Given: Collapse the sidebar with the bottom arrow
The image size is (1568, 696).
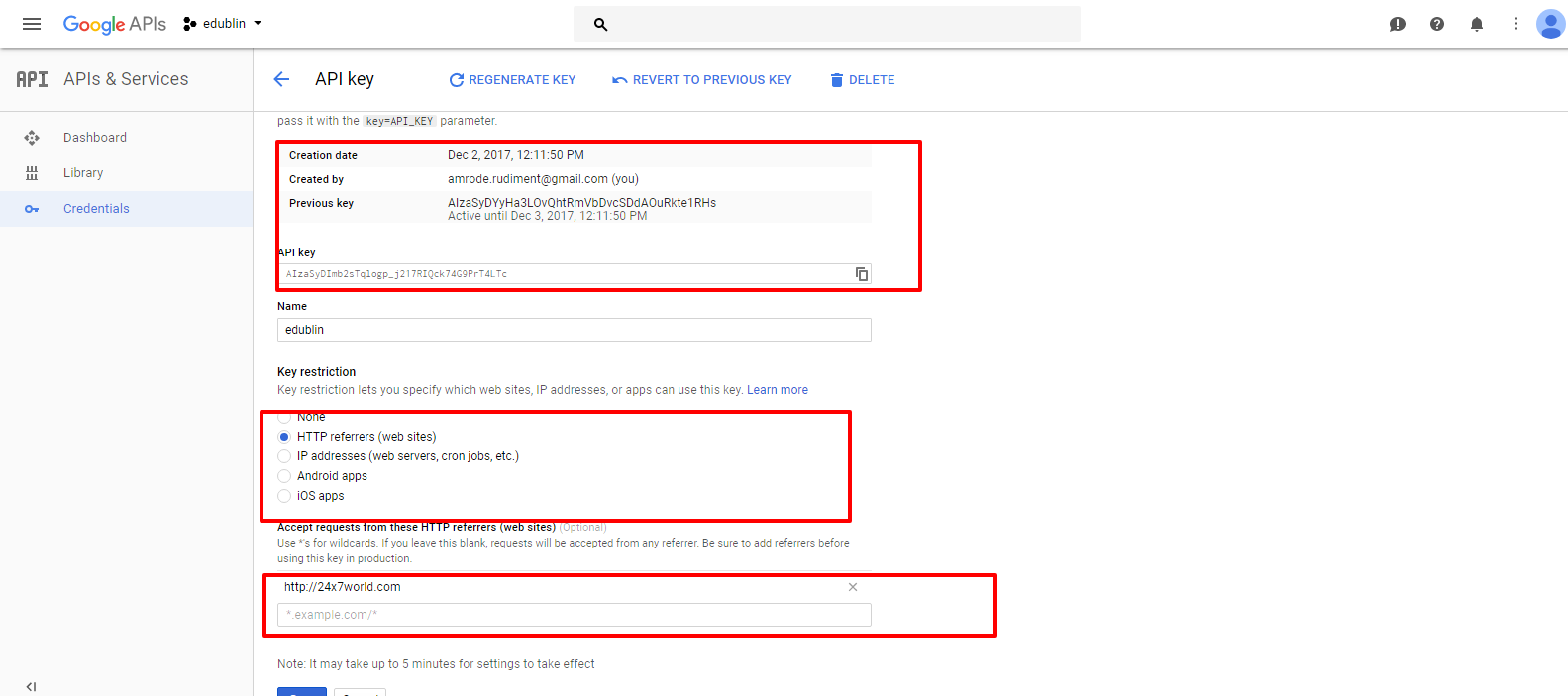Looking at the screenshot, I should (31, 686).
